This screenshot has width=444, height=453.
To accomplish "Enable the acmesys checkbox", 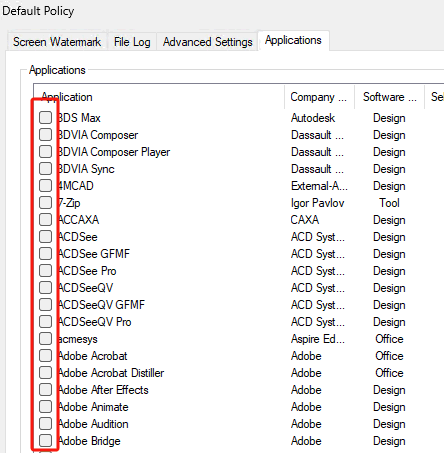I will click(45, 338).
